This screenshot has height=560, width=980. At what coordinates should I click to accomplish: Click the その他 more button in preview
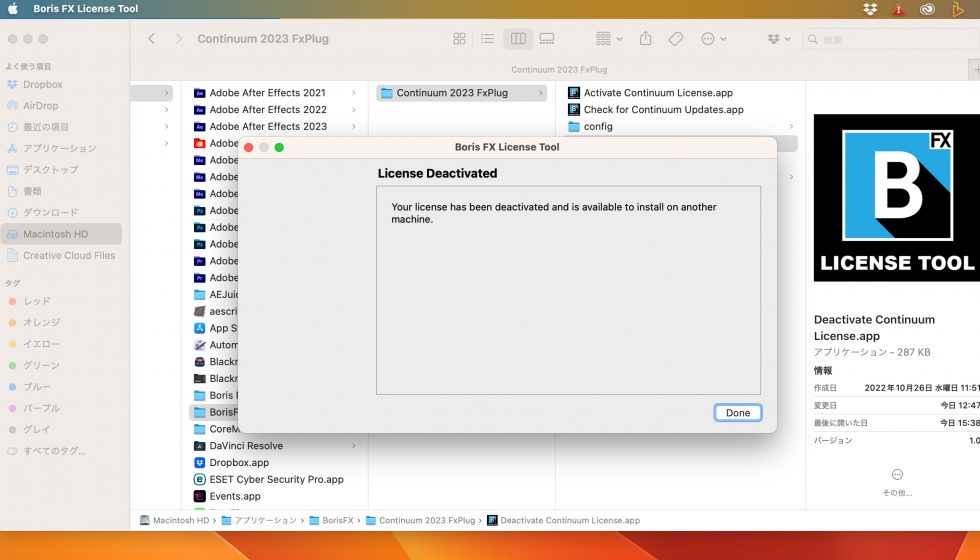click(897, 481)
